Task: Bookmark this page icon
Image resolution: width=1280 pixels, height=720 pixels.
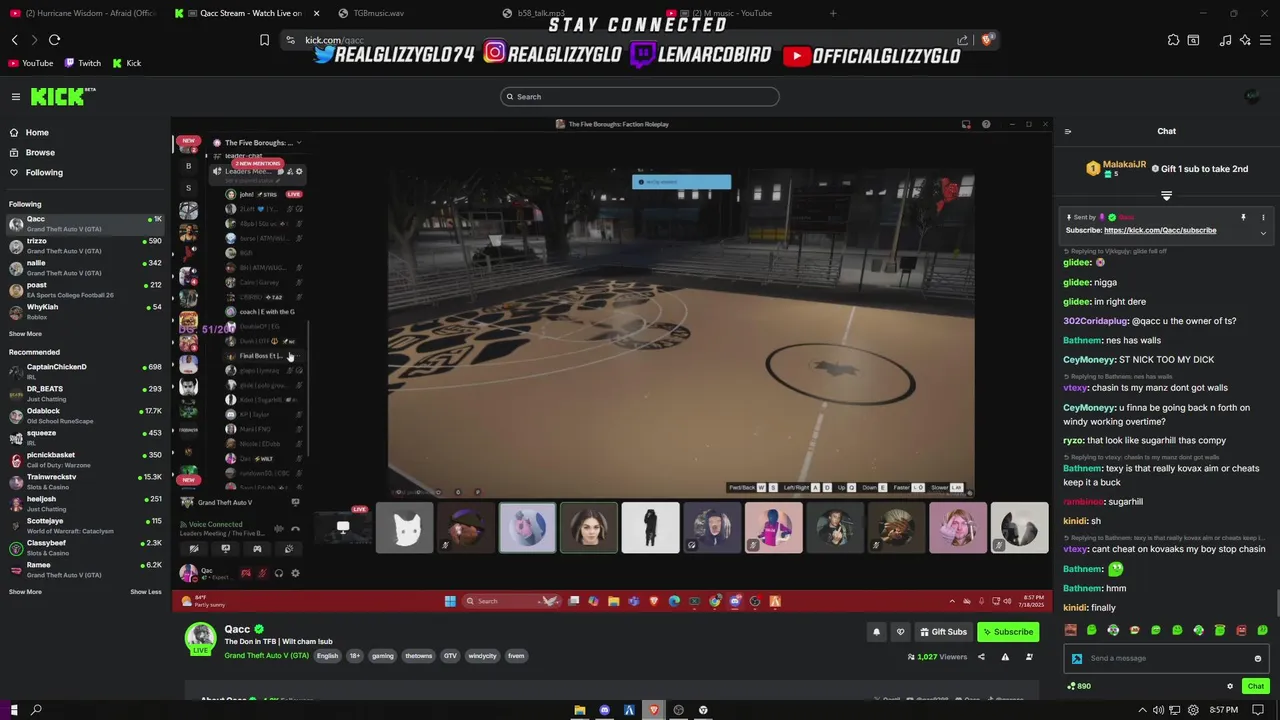Action: tap(264, 40)
